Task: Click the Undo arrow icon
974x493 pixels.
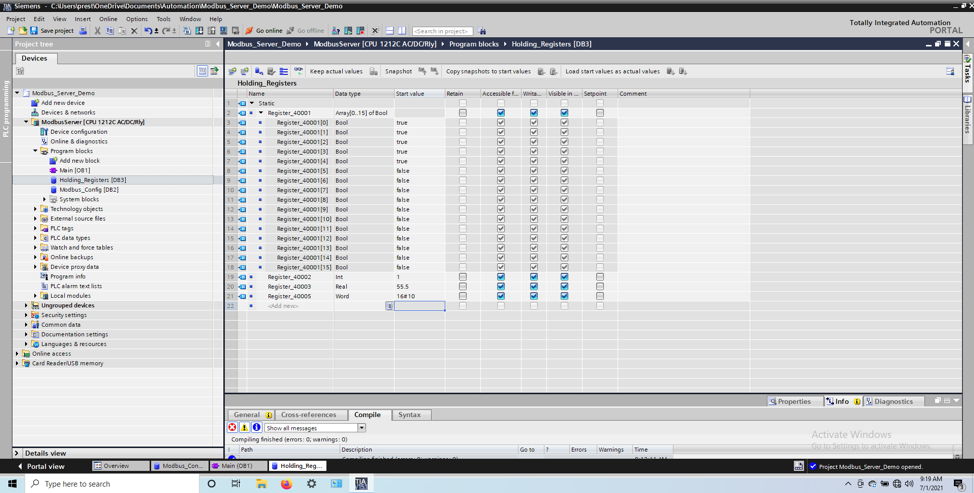Action: coord(148,30)
